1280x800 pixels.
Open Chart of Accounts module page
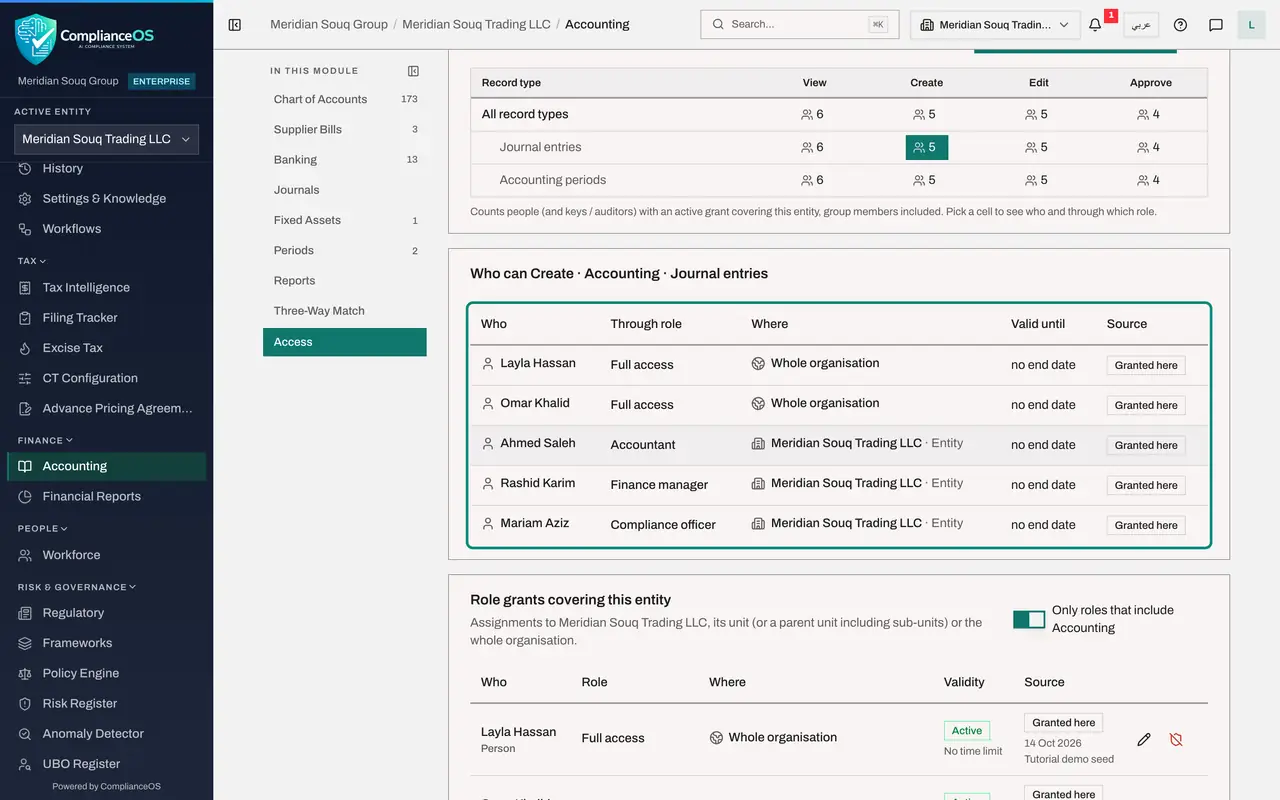tap(345, 99)
